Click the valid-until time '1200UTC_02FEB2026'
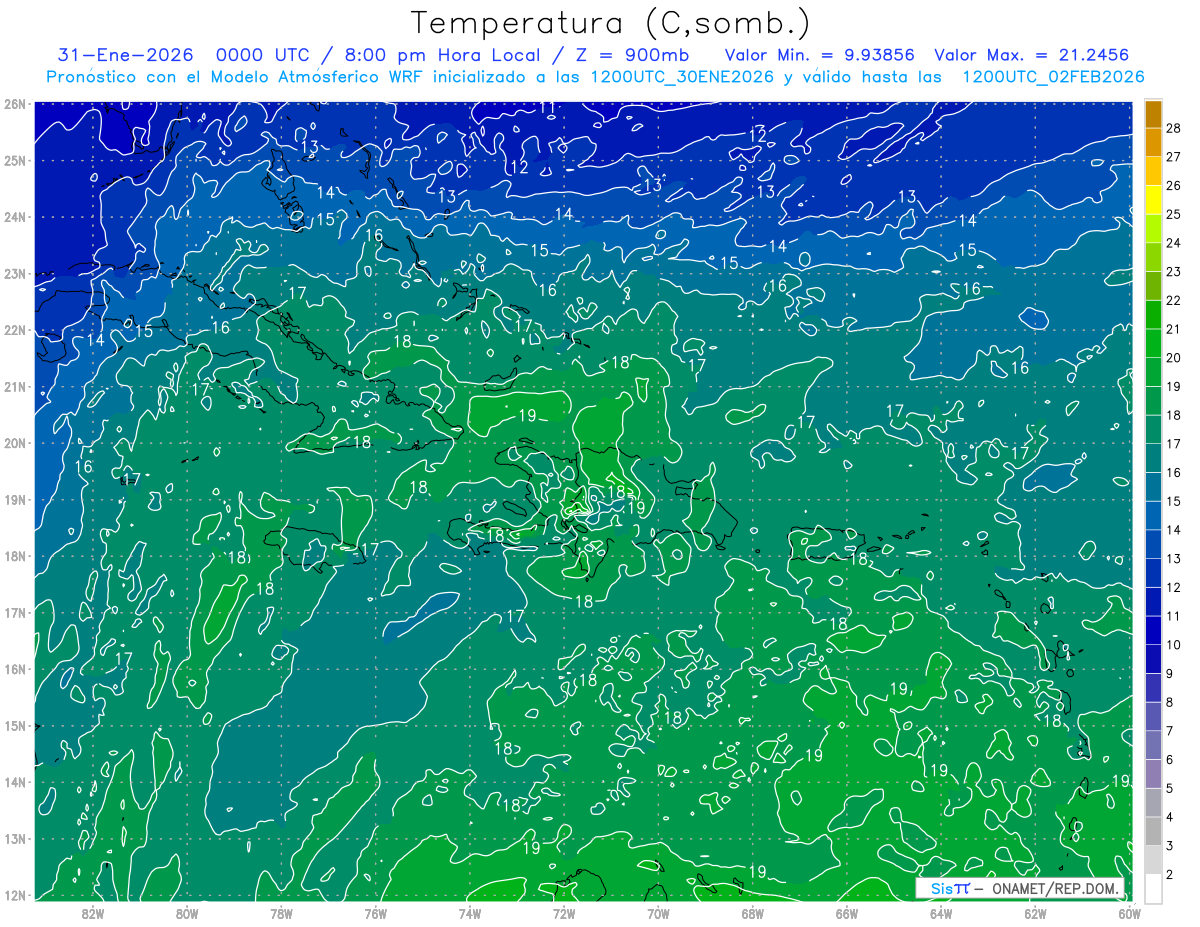 click(1052, 76)
